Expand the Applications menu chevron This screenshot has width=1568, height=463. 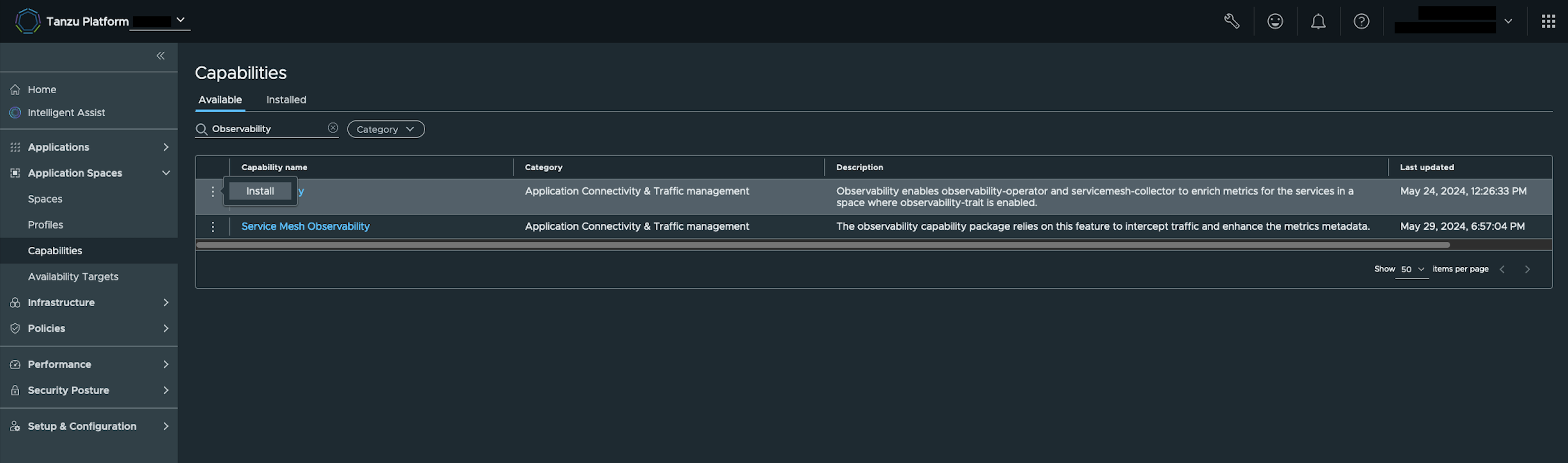click(x=165, y=147)
